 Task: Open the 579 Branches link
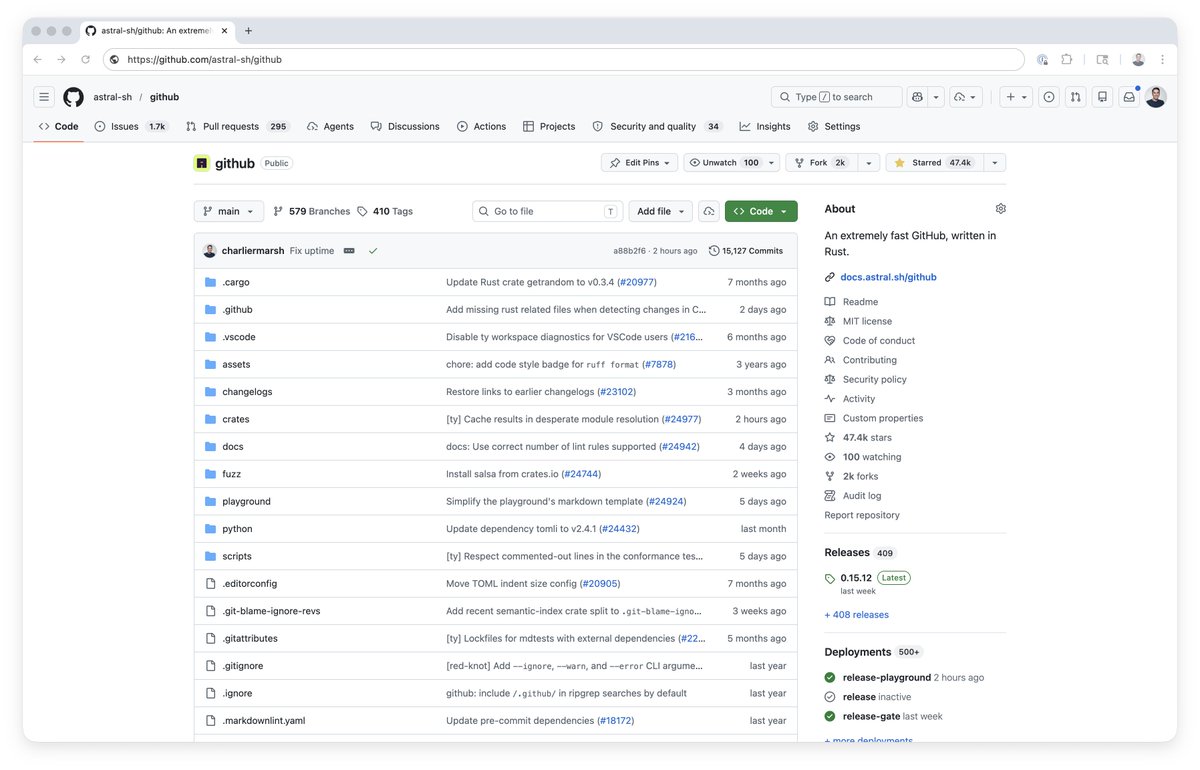[312, 212]
